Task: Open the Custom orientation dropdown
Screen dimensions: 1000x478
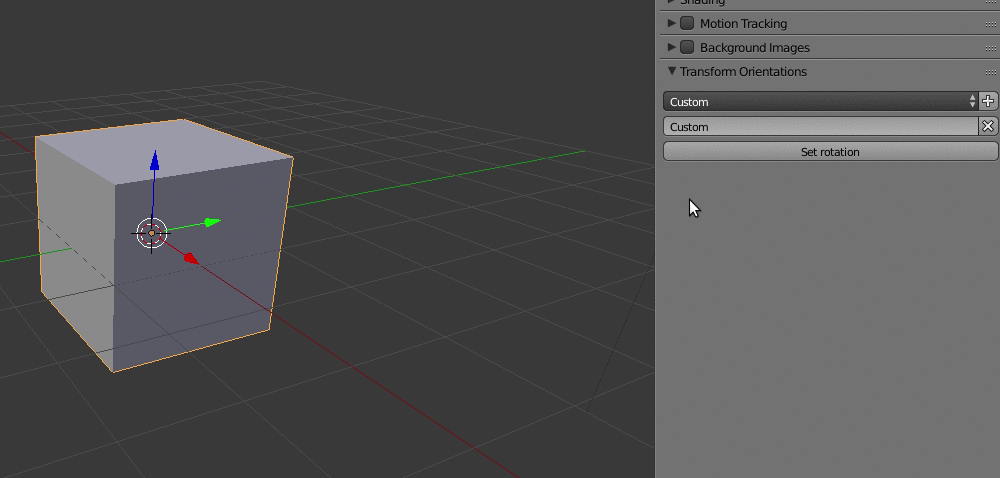Action: pos(820,101)
